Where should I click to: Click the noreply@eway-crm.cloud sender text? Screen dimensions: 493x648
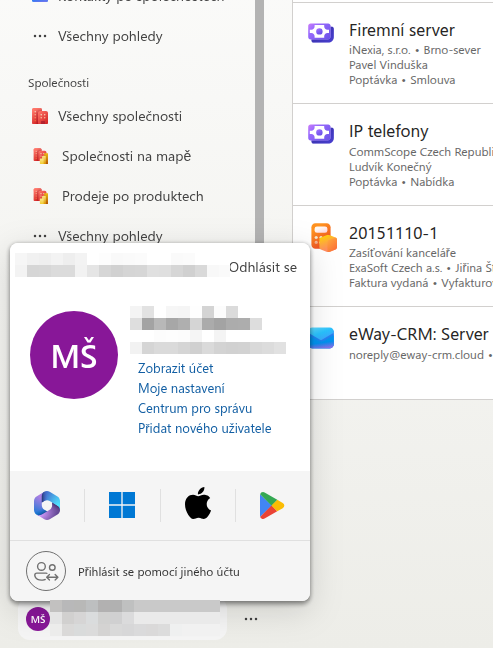[416, 355]
